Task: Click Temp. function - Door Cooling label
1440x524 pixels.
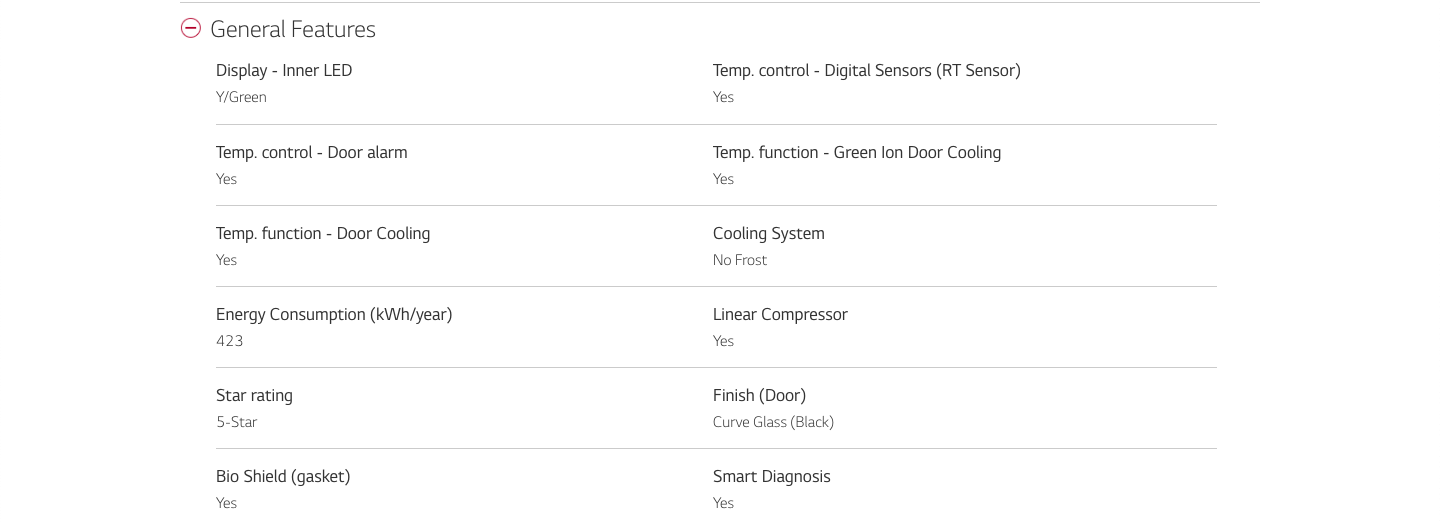Action: [323, 234]
